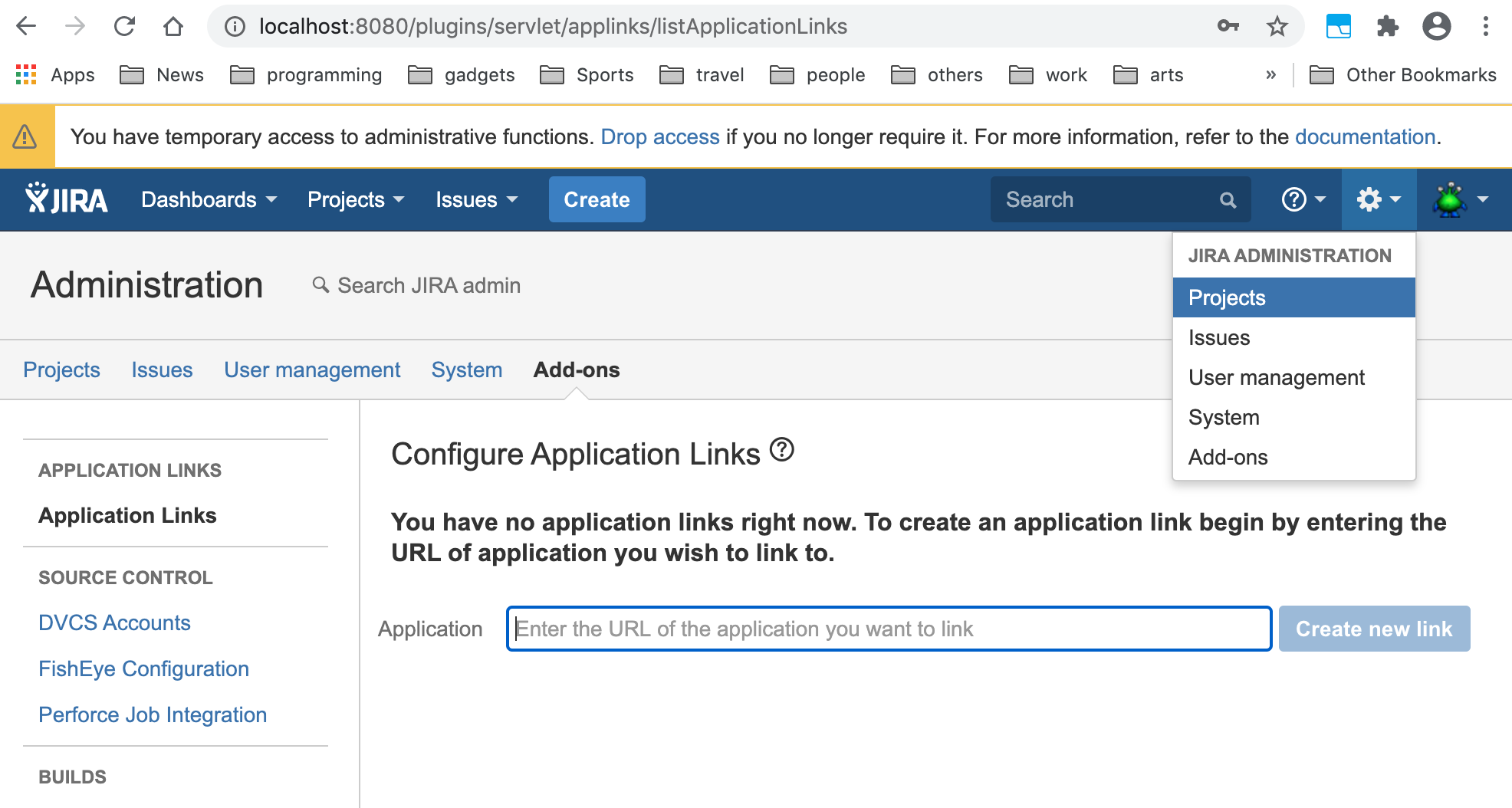Switch to the System admin tab
This screenshot has width=1512, height=808.
pyautogui.click(x=466, y=370)
